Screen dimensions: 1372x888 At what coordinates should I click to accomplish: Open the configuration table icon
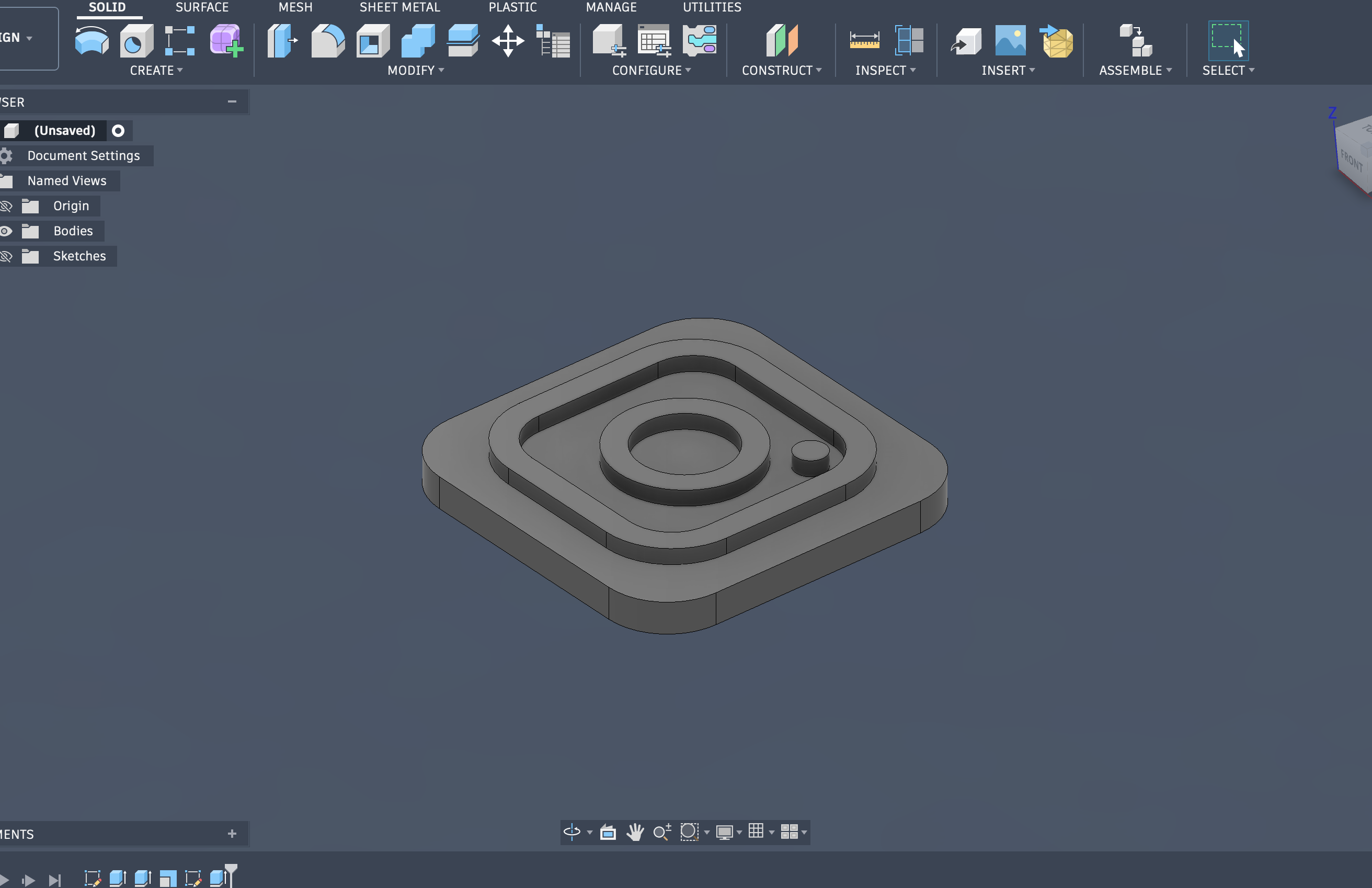(654, 40)
